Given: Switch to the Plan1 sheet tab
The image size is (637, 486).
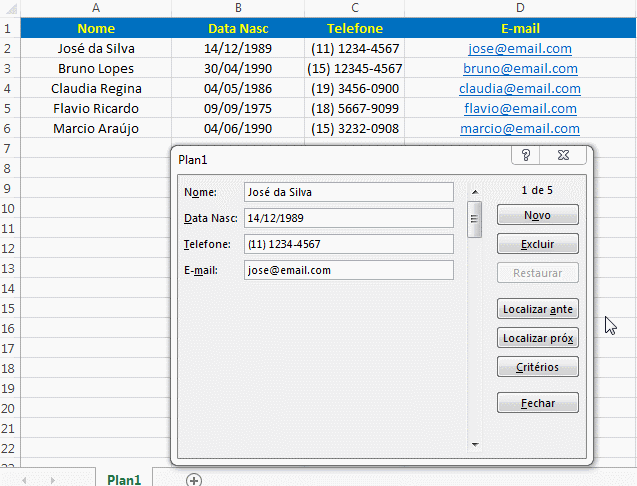Looking at the screenshot, I should [124, 480].
